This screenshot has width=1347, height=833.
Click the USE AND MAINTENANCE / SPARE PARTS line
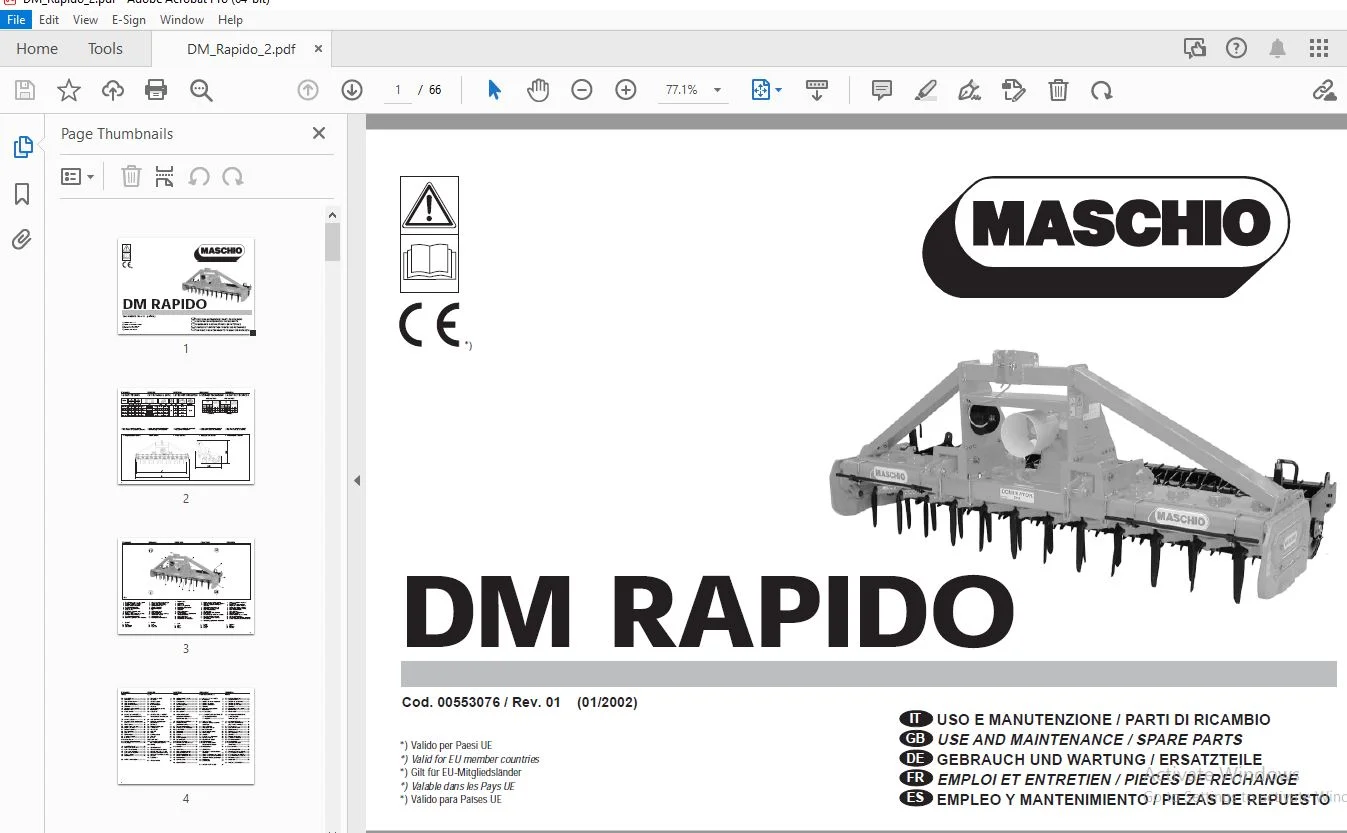1090,739
